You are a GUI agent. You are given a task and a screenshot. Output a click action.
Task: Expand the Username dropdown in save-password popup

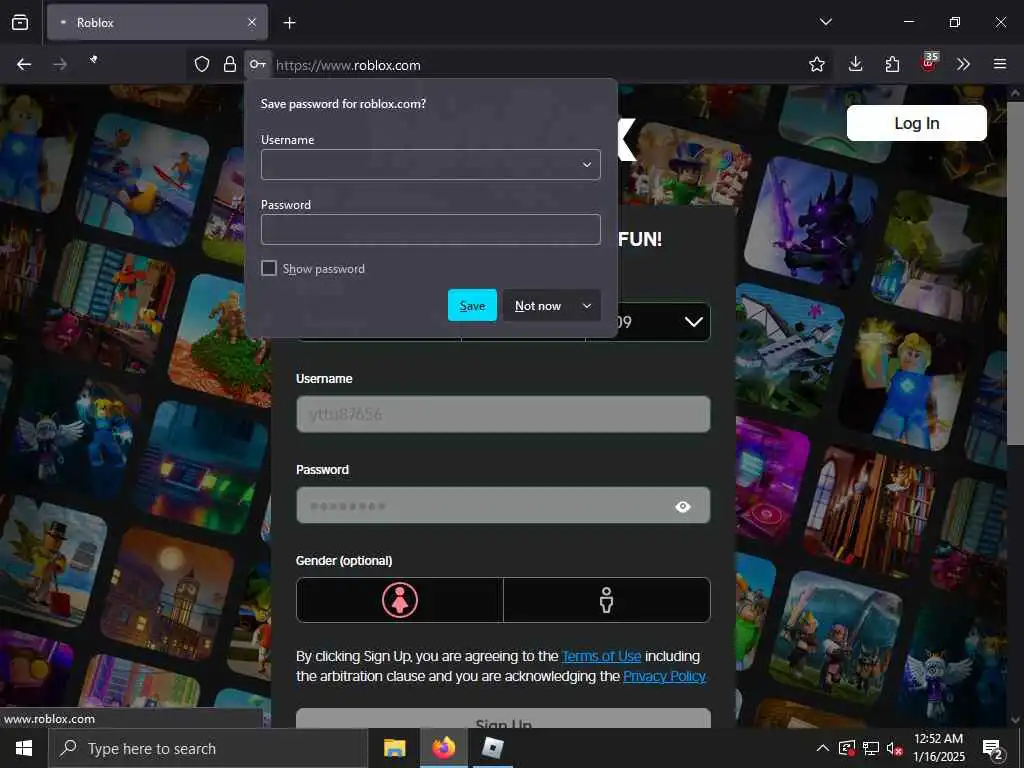(x=587, y=165)
